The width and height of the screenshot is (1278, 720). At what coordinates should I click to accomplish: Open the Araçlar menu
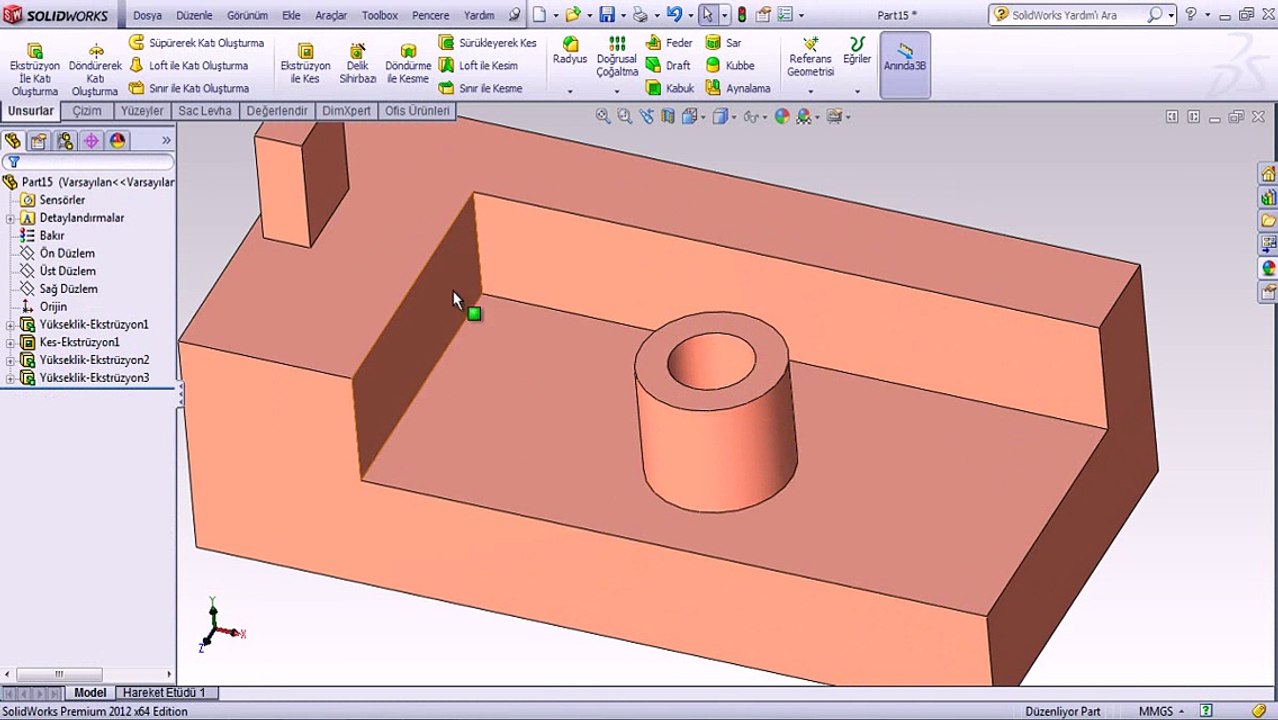[331, 15]
